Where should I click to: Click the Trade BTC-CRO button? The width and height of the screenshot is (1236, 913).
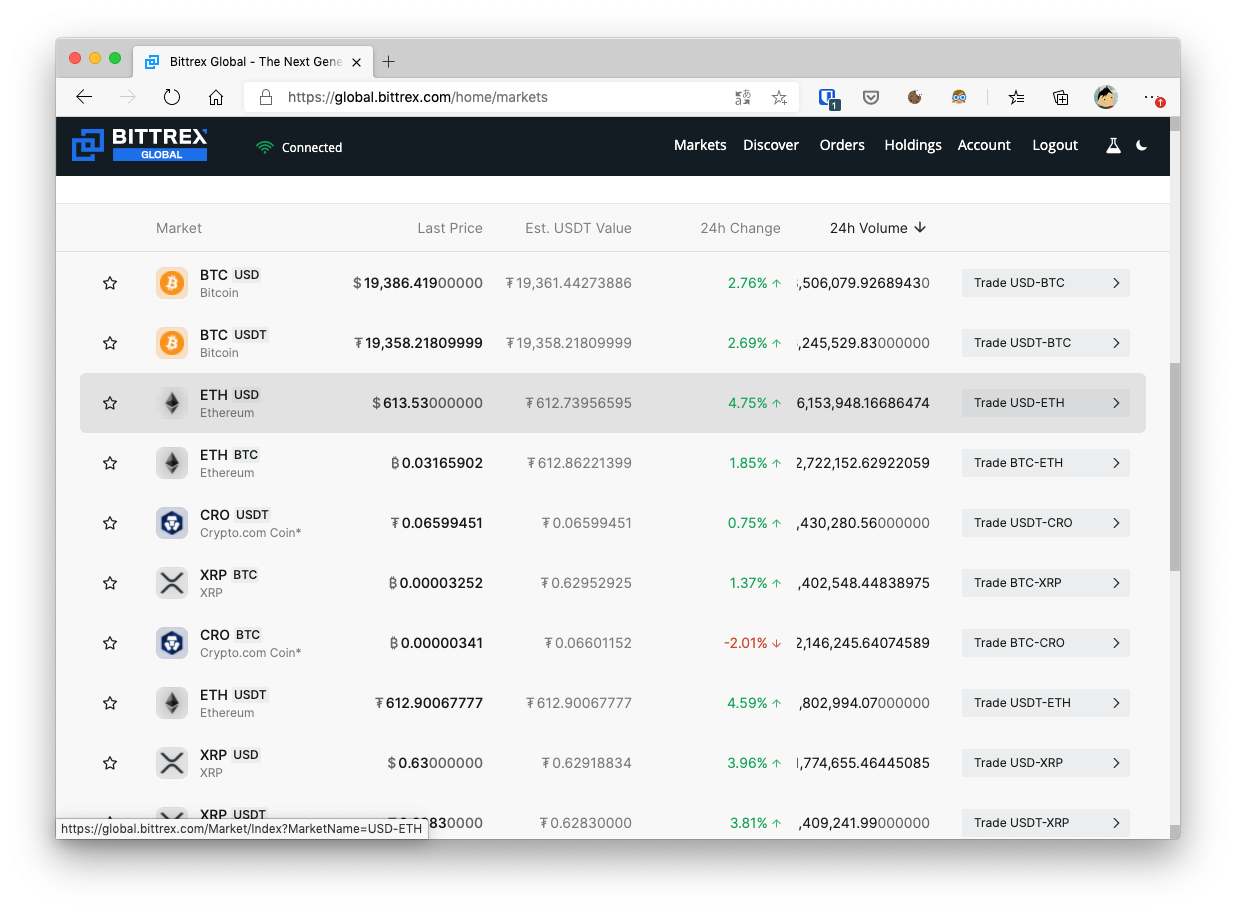tap(1046, 643)
